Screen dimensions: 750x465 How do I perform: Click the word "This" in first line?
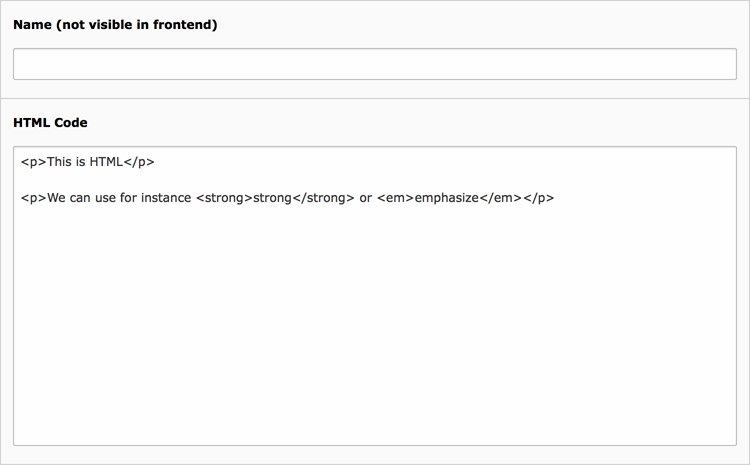pos(59,162)
